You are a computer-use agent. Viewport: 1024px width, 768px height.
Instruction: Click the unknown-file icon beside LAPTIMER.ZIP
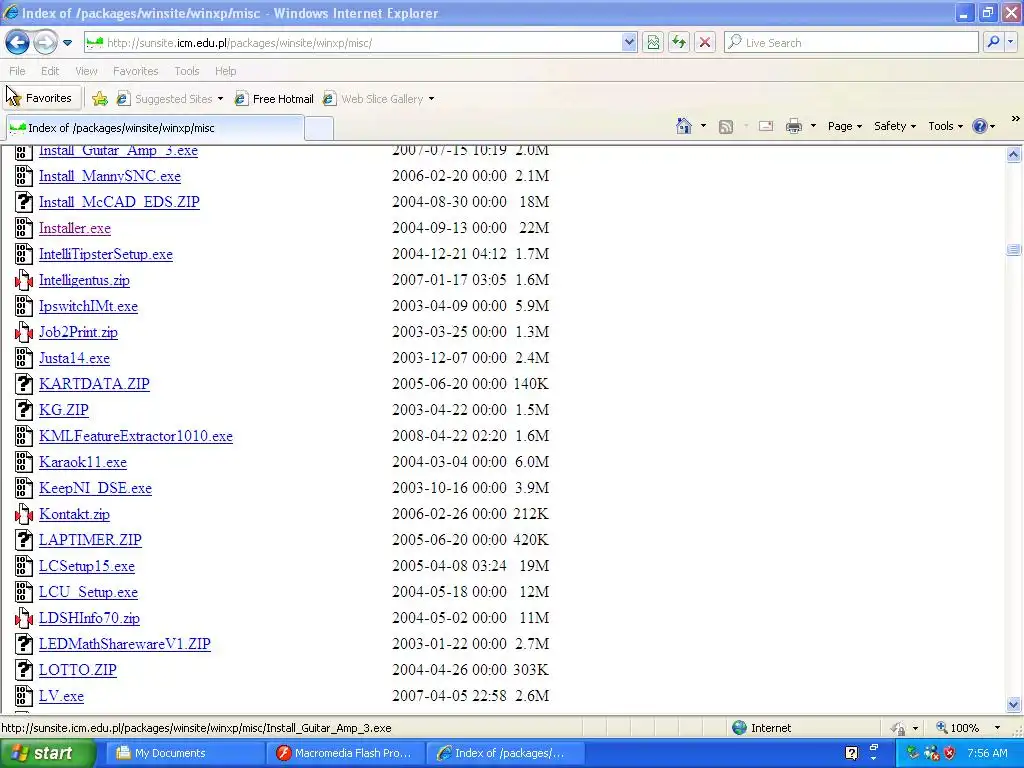(24, 540)
